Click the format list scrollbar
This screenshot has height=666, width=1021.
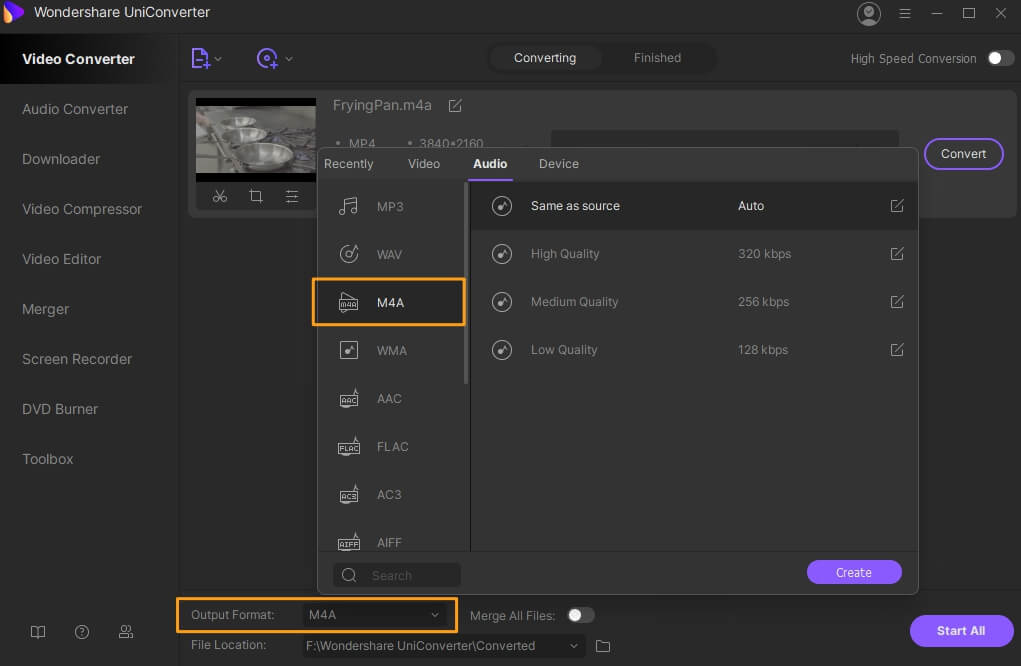coord(466,283)
